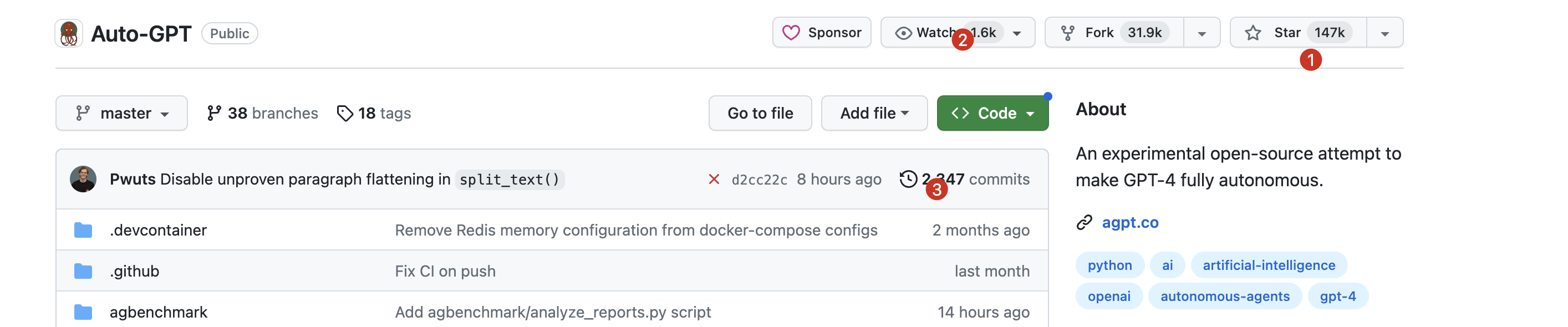Image resolution: width=1568 pixels, height=327 pixels.
Task: Click the agbenchmark folder icon
Action: pyautogui.click(x=83, y=313)
